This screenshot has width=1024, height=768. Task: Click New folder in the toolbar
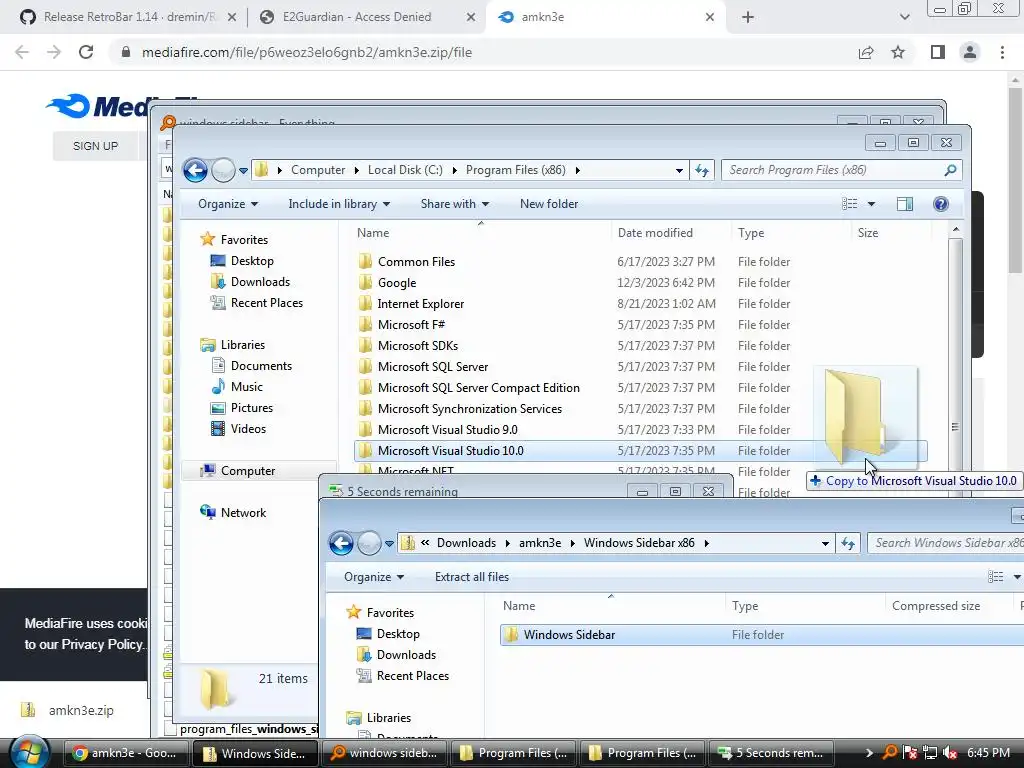[x=549, y=204]
